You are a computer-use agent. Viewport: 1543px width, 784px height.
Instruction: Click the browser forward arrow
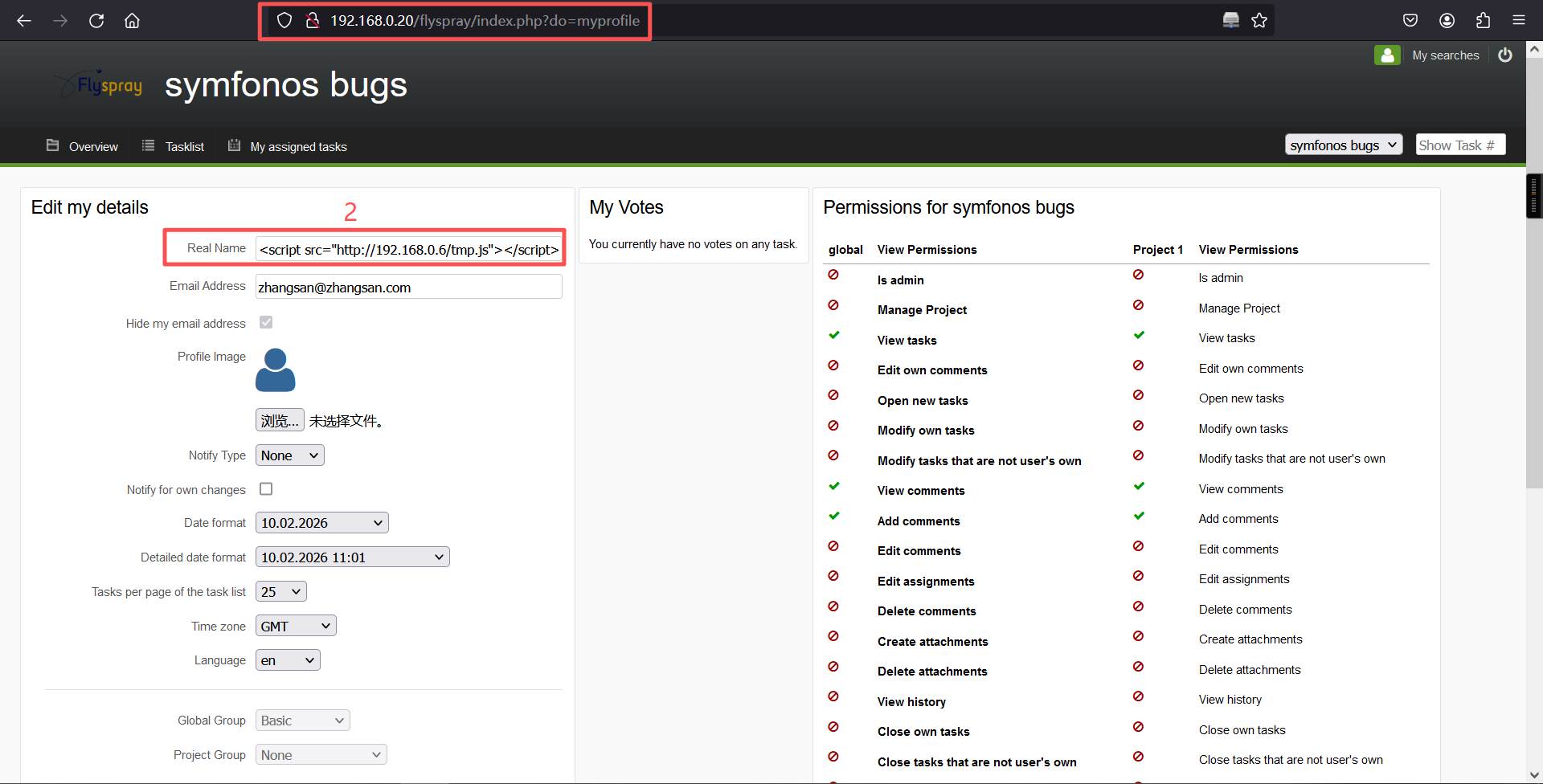click(x=60, y=21)
